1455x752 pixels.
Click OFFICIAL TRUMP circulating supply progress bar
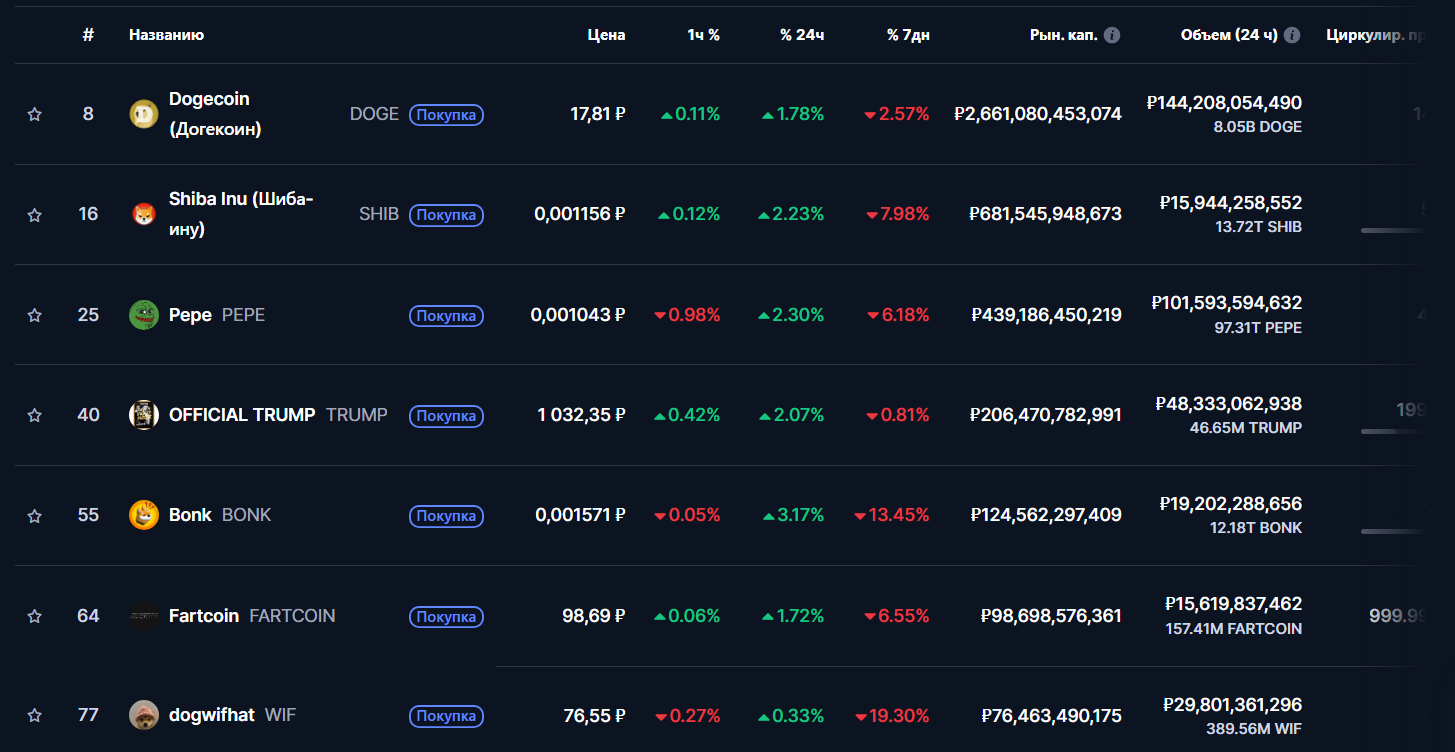[x=1392, y=431]
